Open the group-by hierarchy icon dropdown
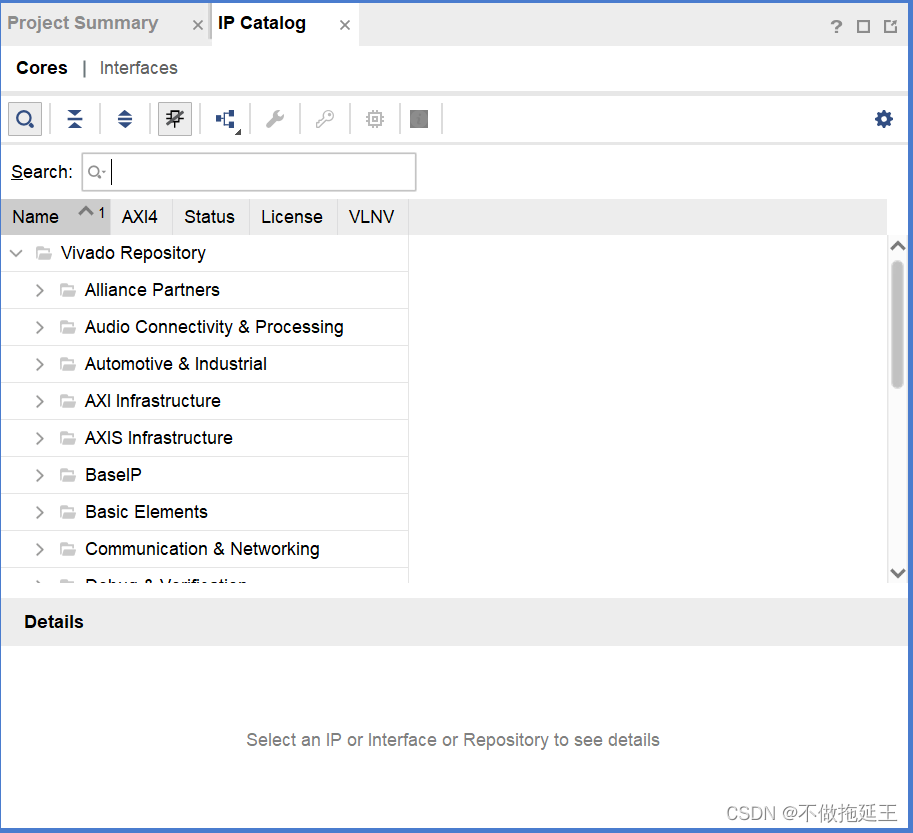 226,119
